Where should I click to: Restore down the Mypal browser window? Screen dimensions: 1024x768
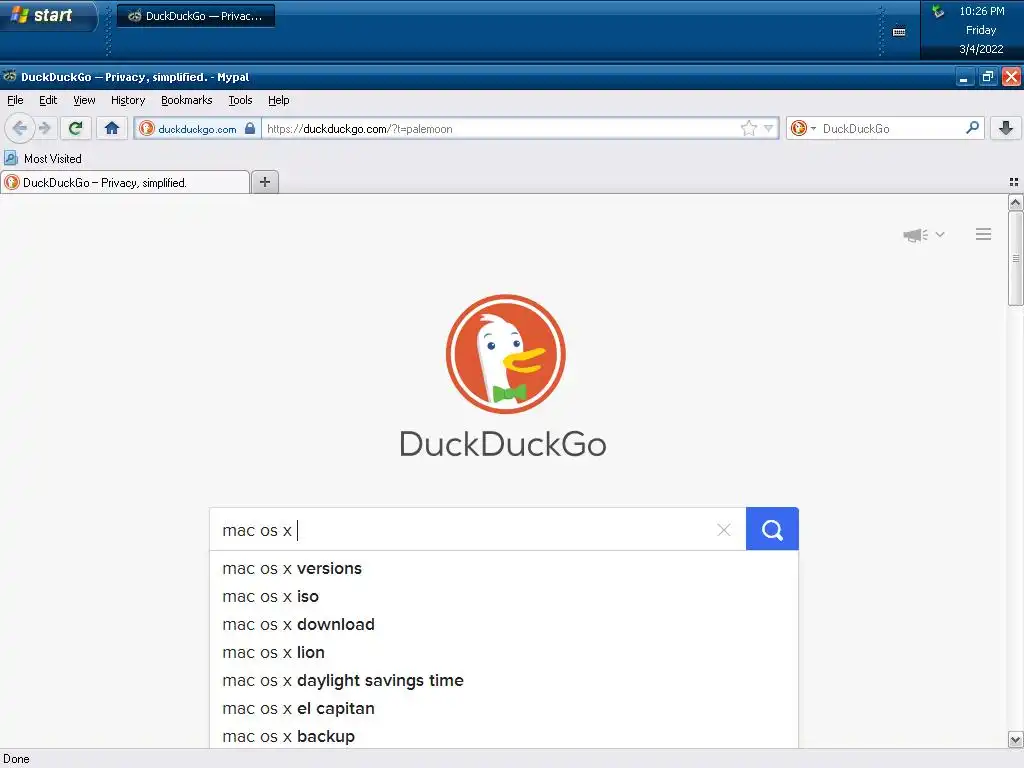point(987,77)
